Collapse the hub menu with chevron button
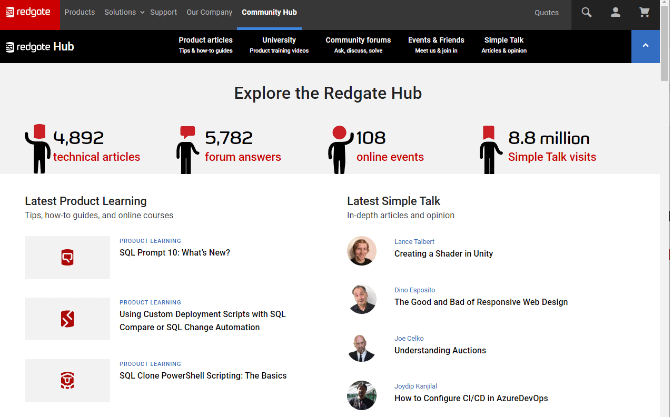The height and width of the screenshot is (417, 670). click(645, 46)
